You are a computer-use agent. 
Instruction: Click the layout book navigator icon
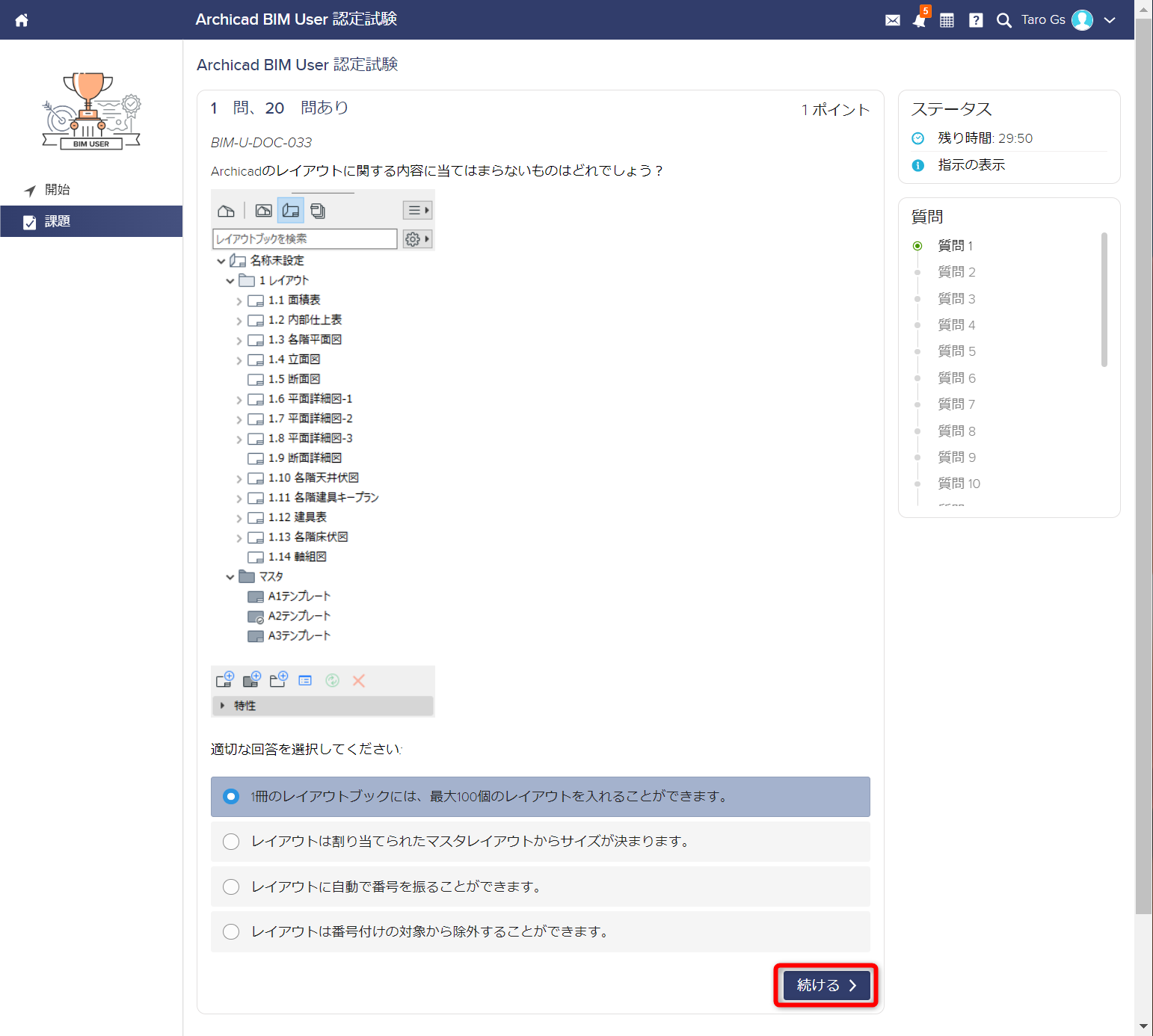291,211
